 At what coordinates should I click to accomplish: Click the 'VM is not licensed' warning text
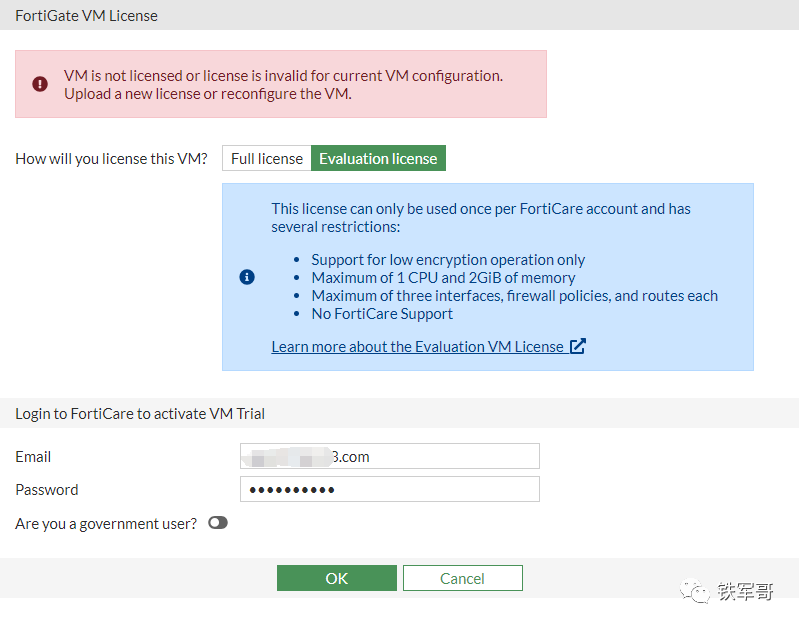(x=283, y=85)
